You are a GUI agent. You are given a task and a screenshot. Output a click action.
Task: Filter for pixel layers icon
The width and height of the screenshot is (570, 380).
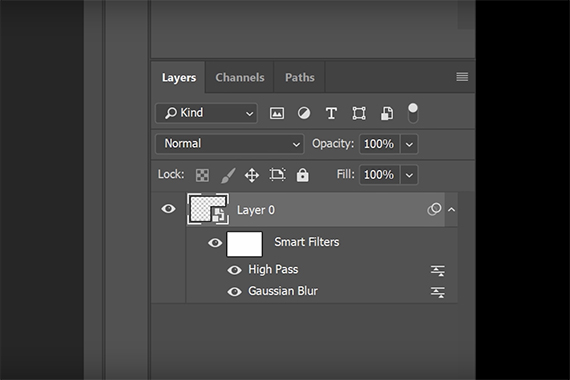click(x=277, y=113)
